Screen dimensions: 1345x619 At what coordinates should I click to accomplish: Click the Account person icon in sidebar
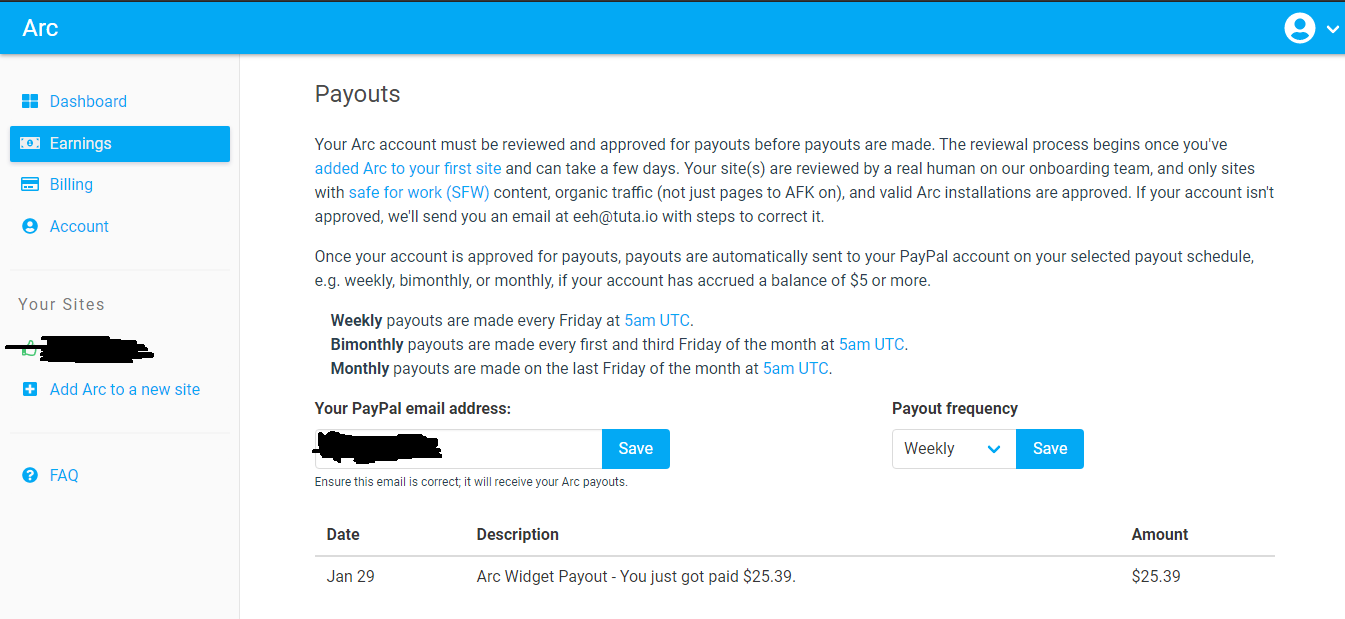(x=30, y=226)
